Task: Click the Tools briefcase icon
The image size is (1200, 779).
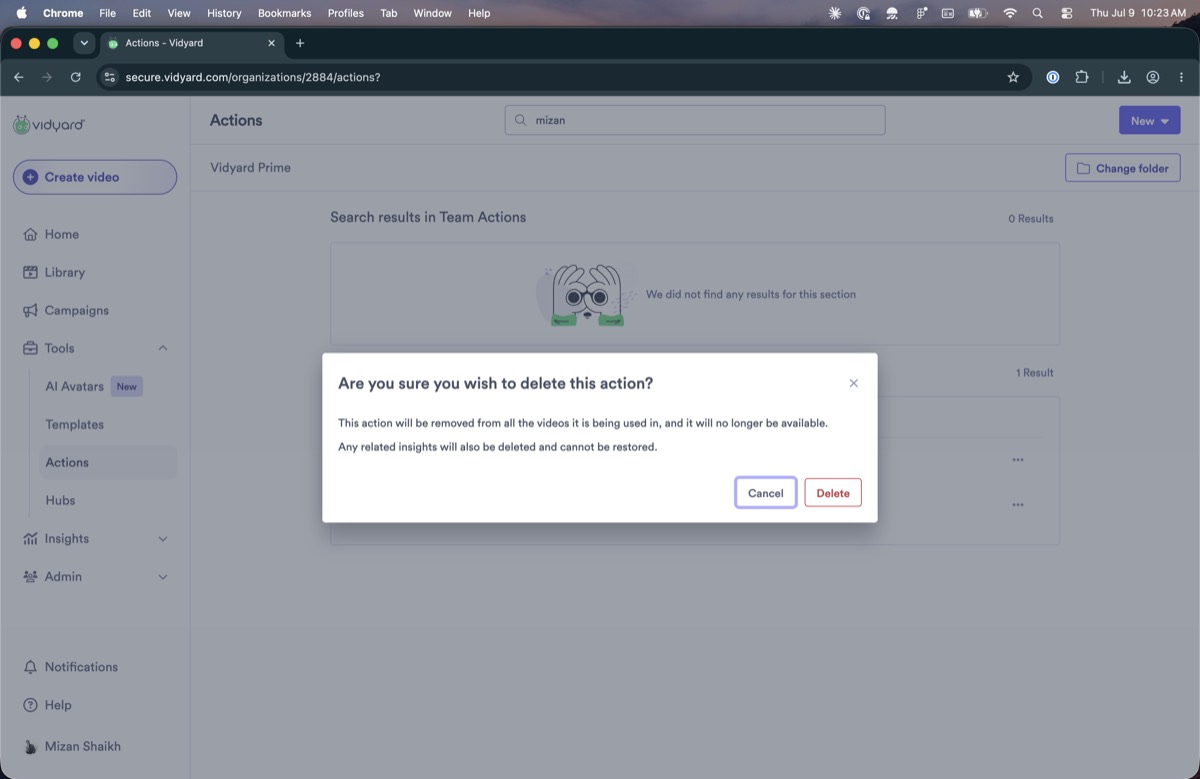Action: click(30, 348)
